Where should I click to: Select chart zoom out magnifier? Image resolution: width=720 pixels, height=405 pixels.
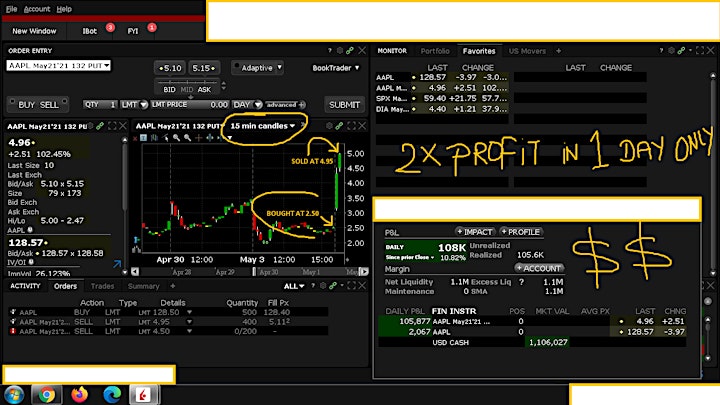pos(187,137)
